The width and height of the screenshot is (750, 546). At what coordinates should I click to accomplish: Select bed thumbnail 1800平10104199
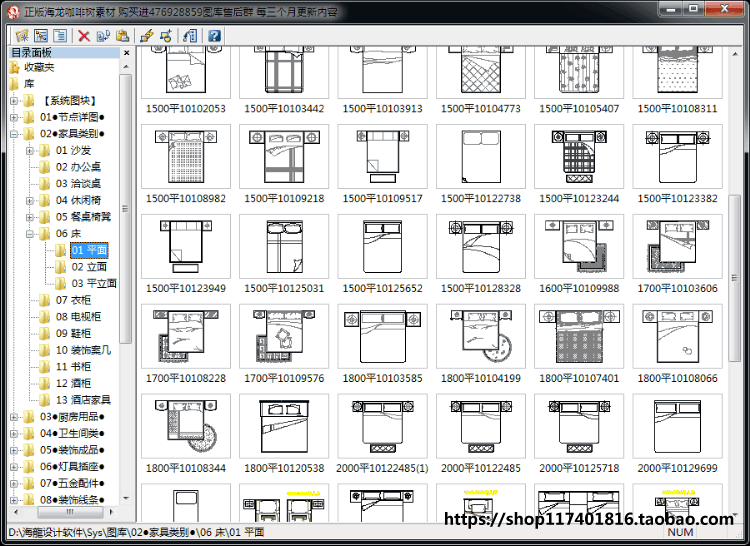tap(480, 344)
